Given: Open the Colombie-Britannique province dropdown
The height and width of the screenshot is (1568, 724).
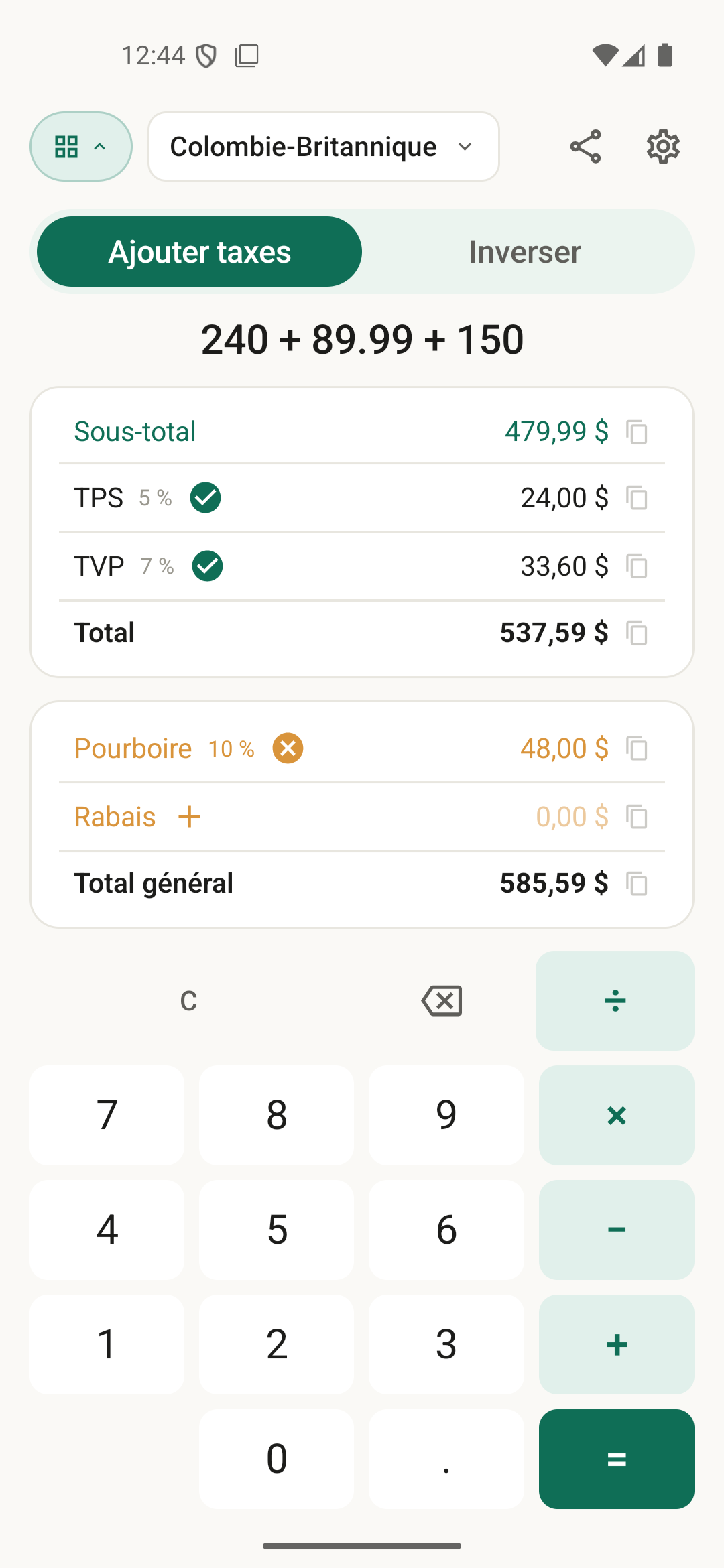Looking at the screenshot, I should click(x=324, y=147).
